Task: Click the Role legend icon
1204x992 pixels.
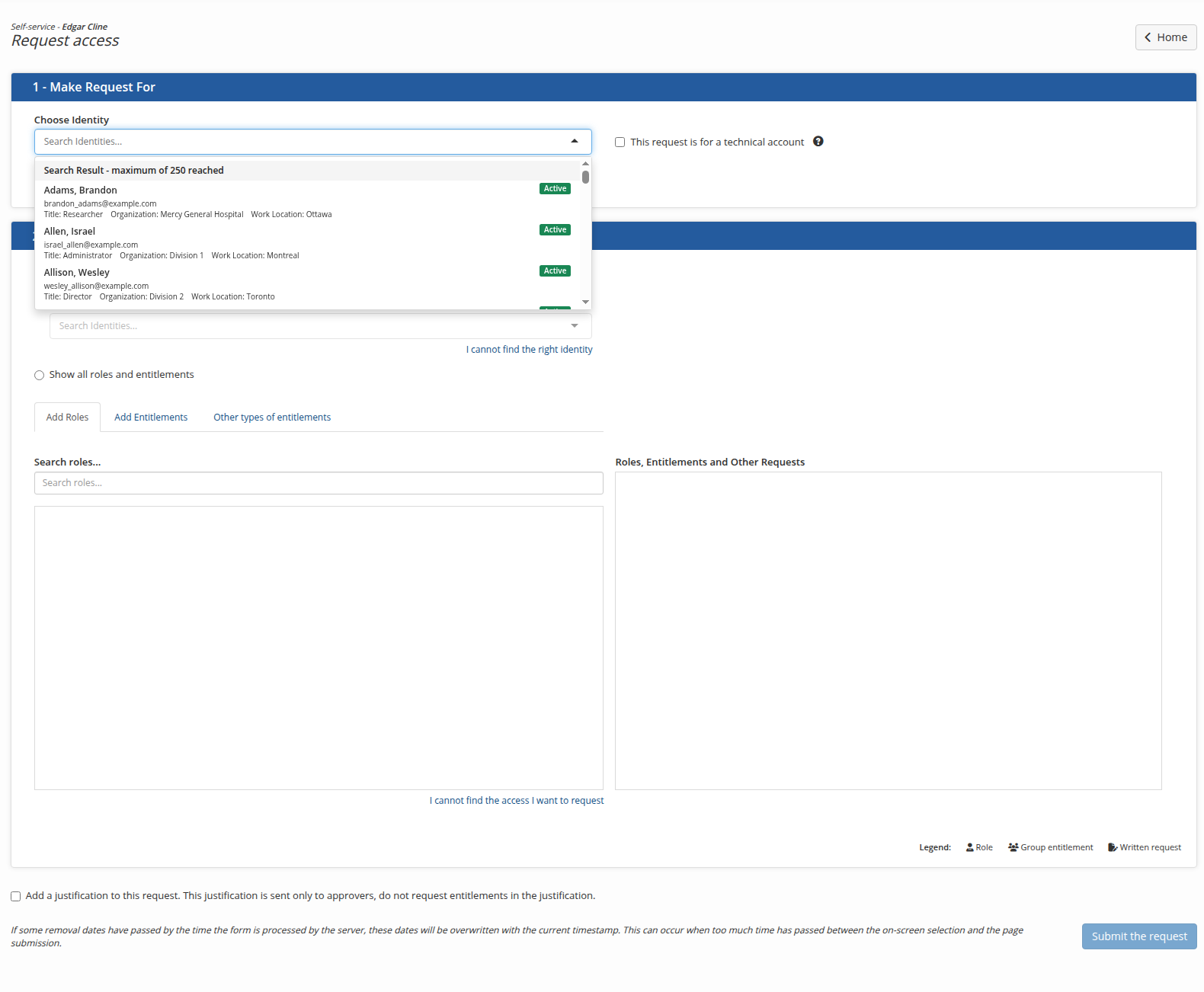Action: point(969,847)
